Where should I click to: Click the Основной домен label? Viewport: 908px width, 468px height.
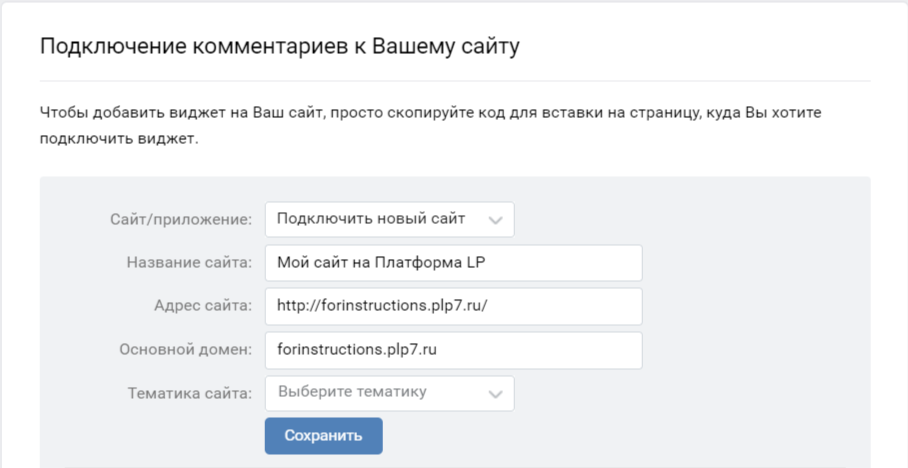pyautogui.click(x=184, y=350)
